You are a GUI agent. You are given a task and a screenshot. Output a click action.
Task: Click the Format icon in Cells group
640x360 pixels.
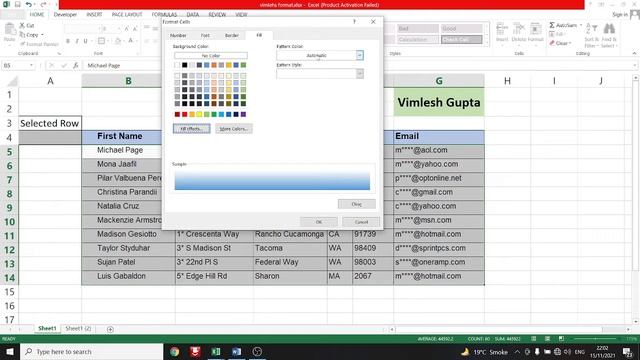(x=535, y=29)
